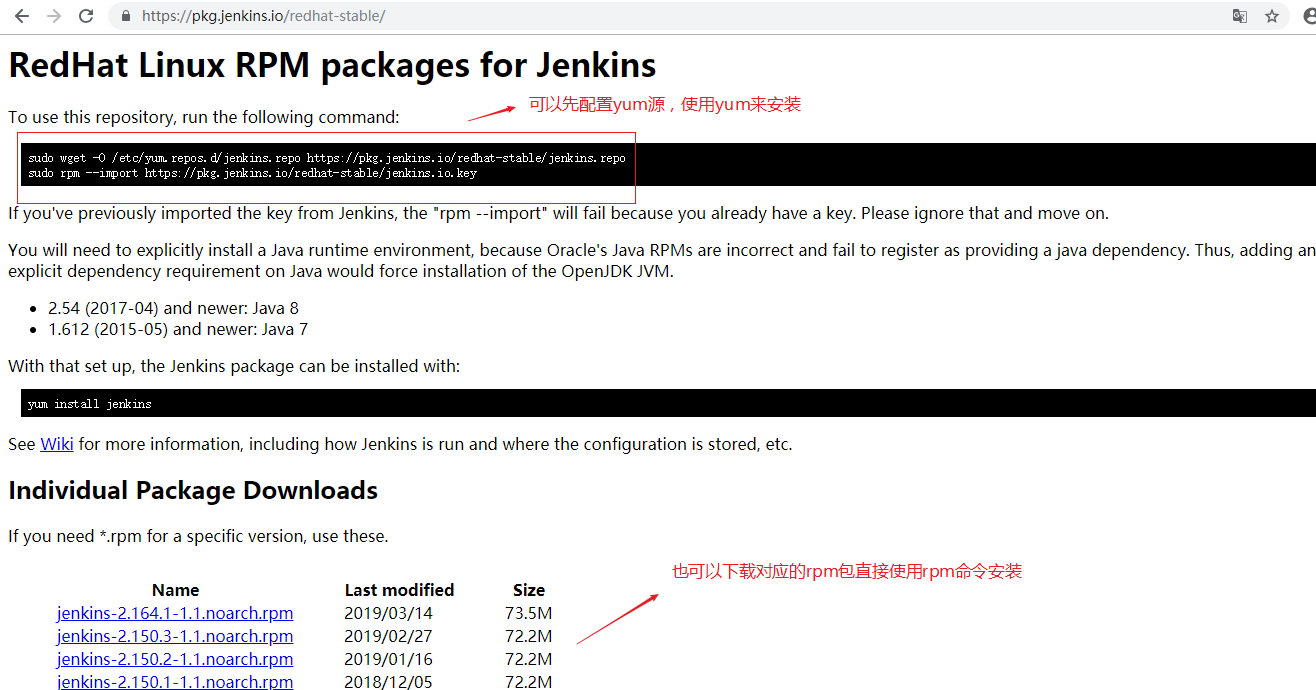1316x690 pixels.
Task: Click "You will need to explicitly install" paragraph
Action: coord(662,260)
